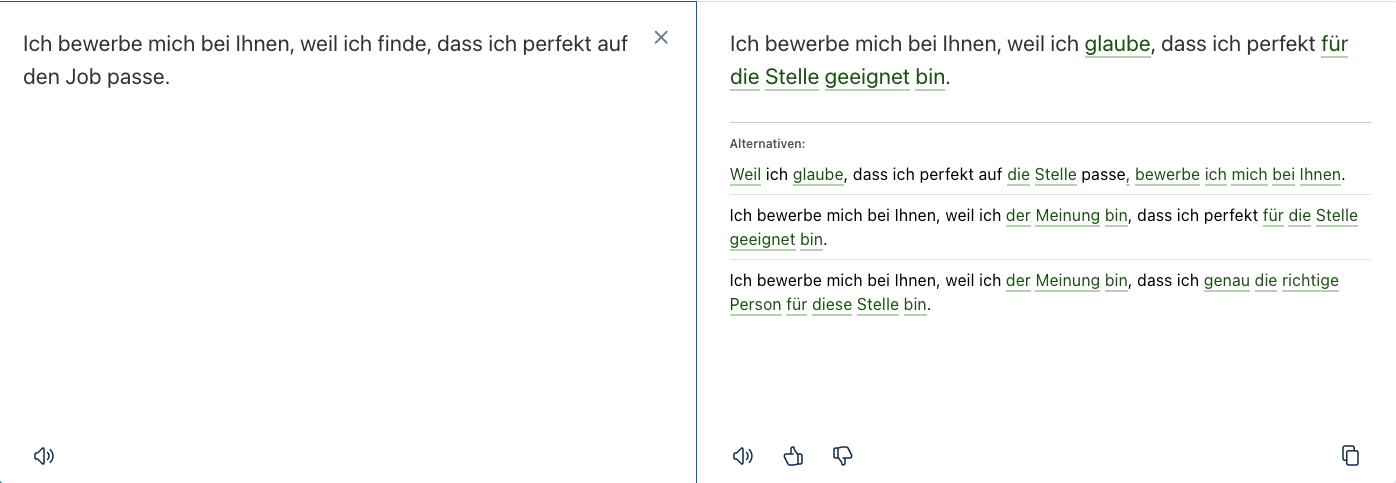Click the word "glaube" in main translation
The height and width of the screenshot is (483, 1396).
pyautogui.click(x=1117, y=44)
